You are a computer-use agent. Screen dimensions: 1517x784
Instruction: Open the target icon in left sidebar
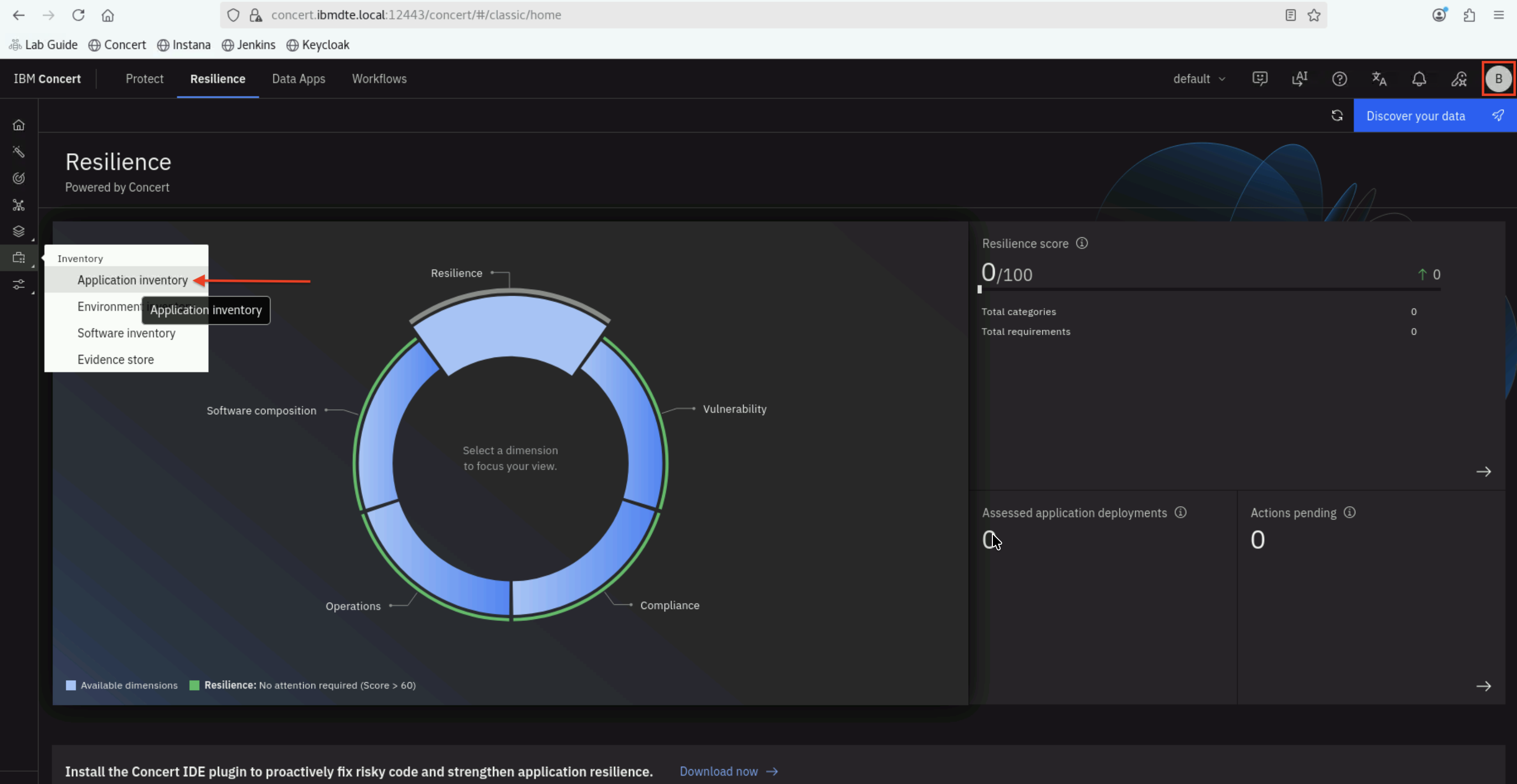(19, 178)
